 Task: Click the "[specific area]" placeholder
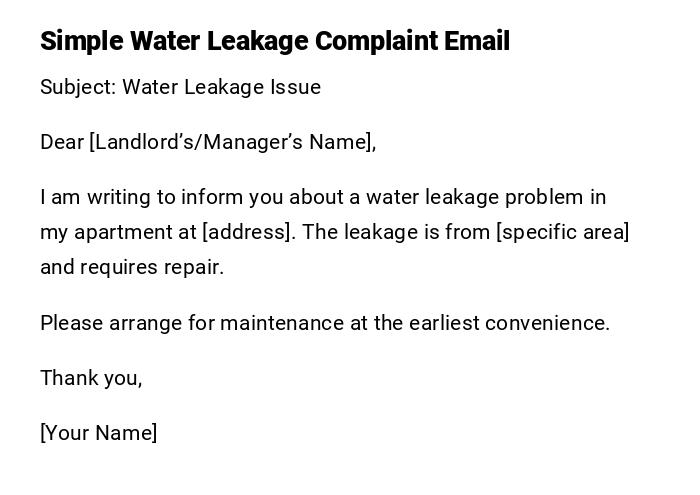(563, 232)
